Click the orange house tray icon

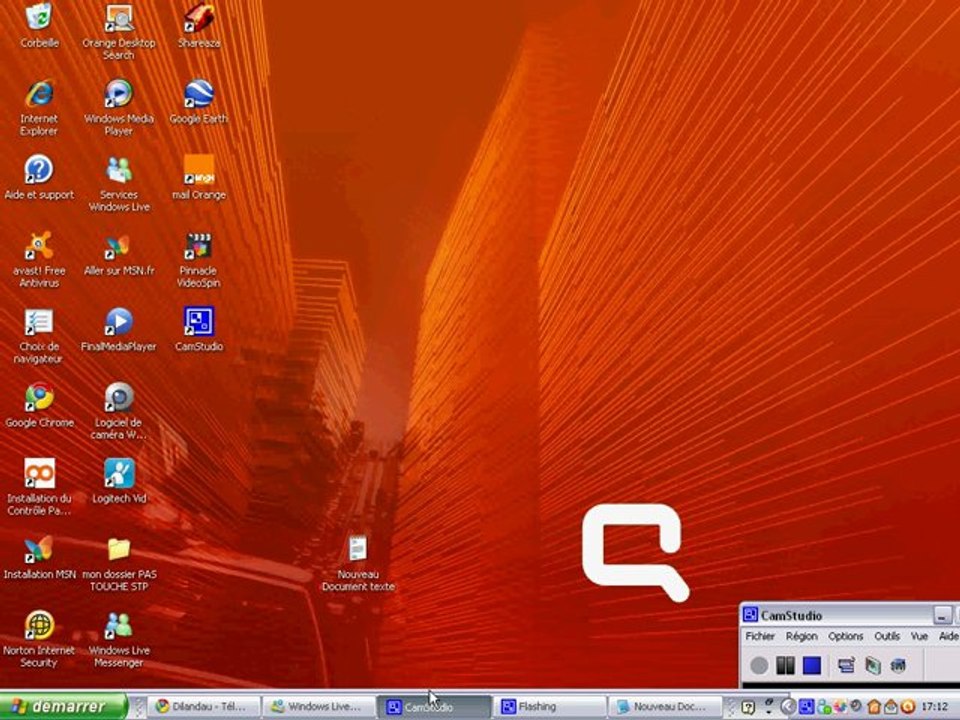(x=874, y=707)
